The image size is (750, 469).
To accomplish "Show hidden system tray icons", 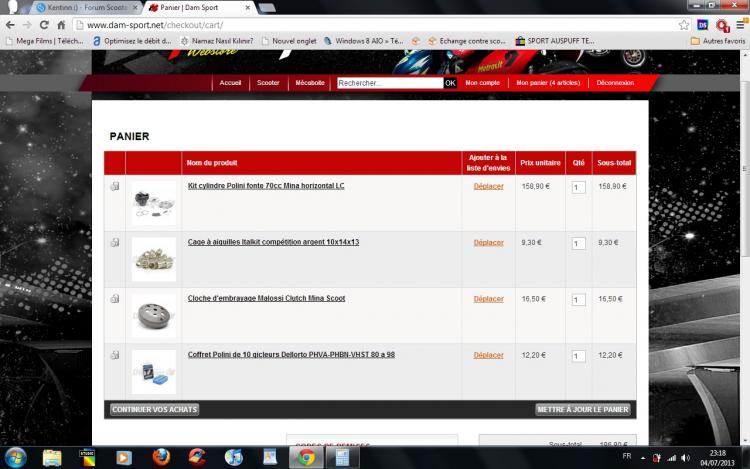I will [643, 458].
